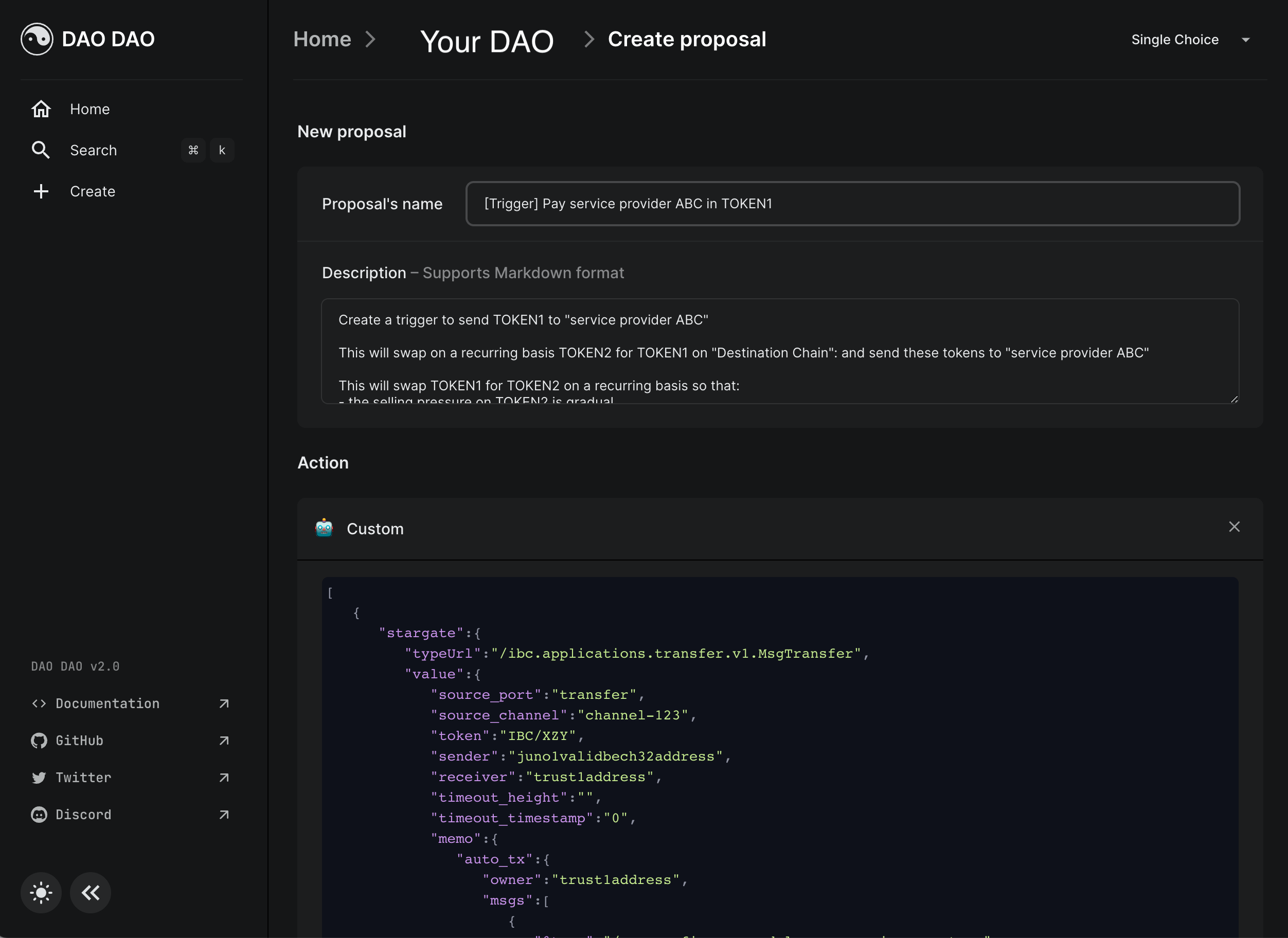This screenshot has width=1288, height=938.
Task: Click the "msgs" key in JSON
Action: pyautogui.click(x=507, y=900)
